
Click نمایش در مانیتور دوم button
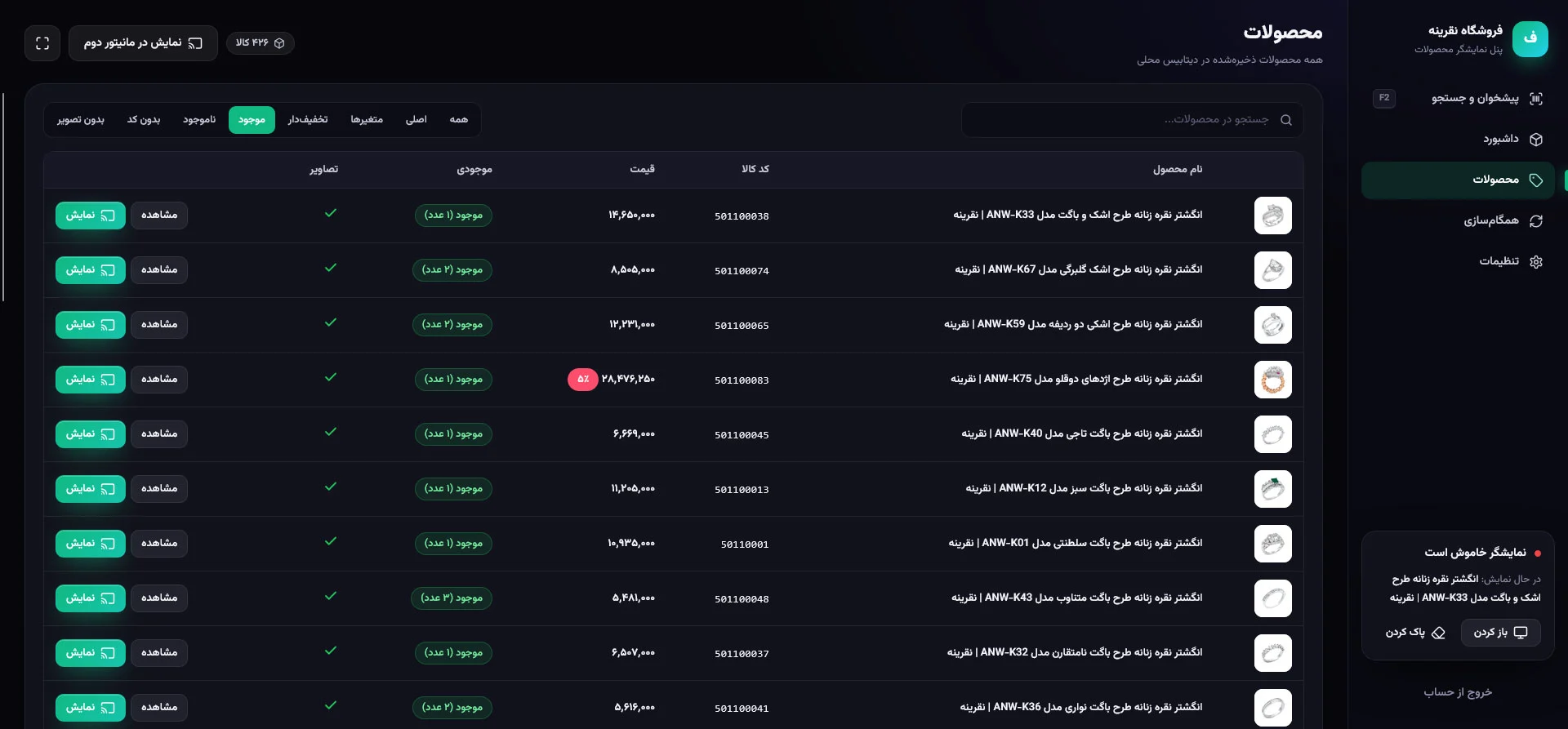143,43
